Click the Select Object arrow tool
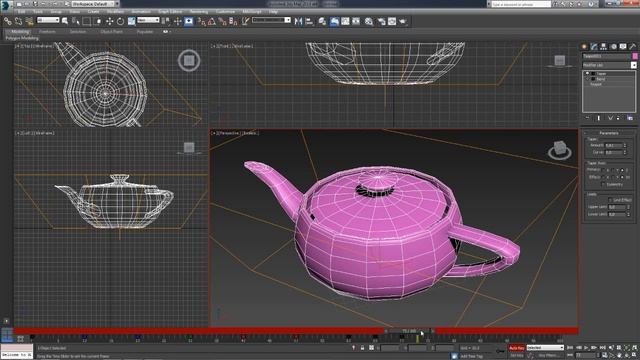The image size is (640, 360). tap(65, 21)
